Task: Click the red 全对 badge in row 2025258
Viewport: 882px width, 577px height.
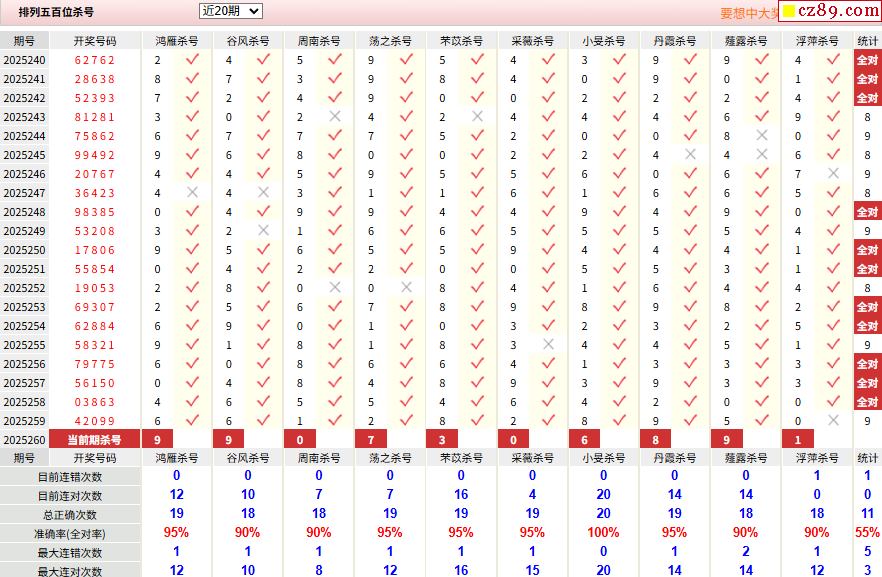Action: coord(867,402)
